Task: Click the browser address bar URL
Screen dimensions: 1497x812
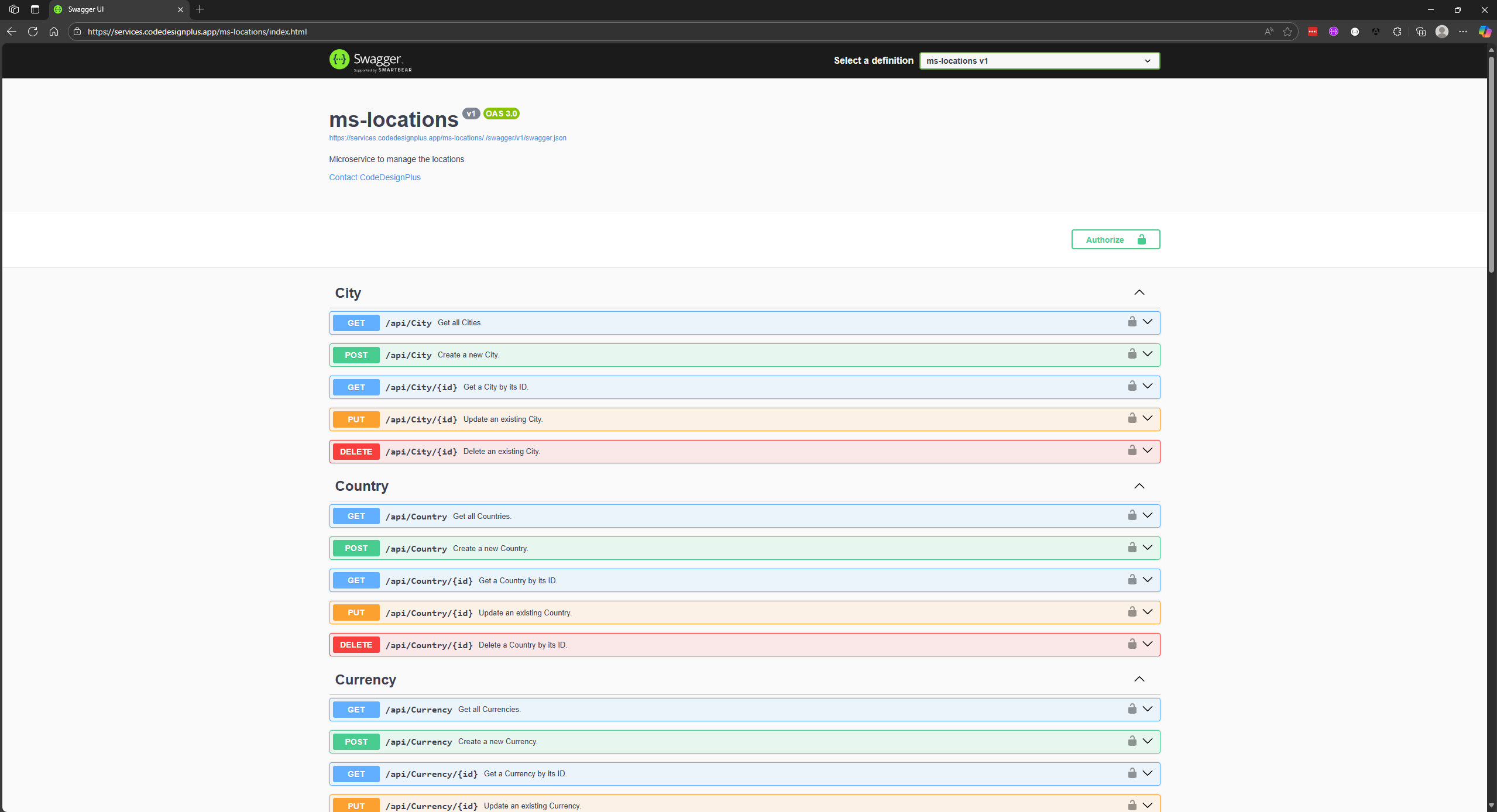Action: 197,32
